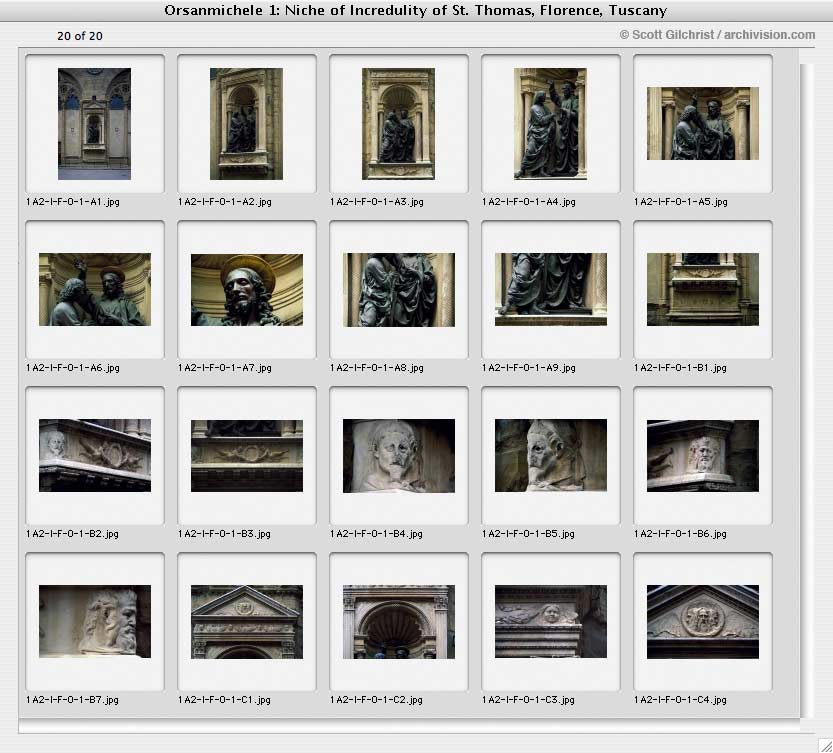Viewport: 833px width, 753px height.
Task: Click the '20 of 20' image count
Action: (80, 36)
